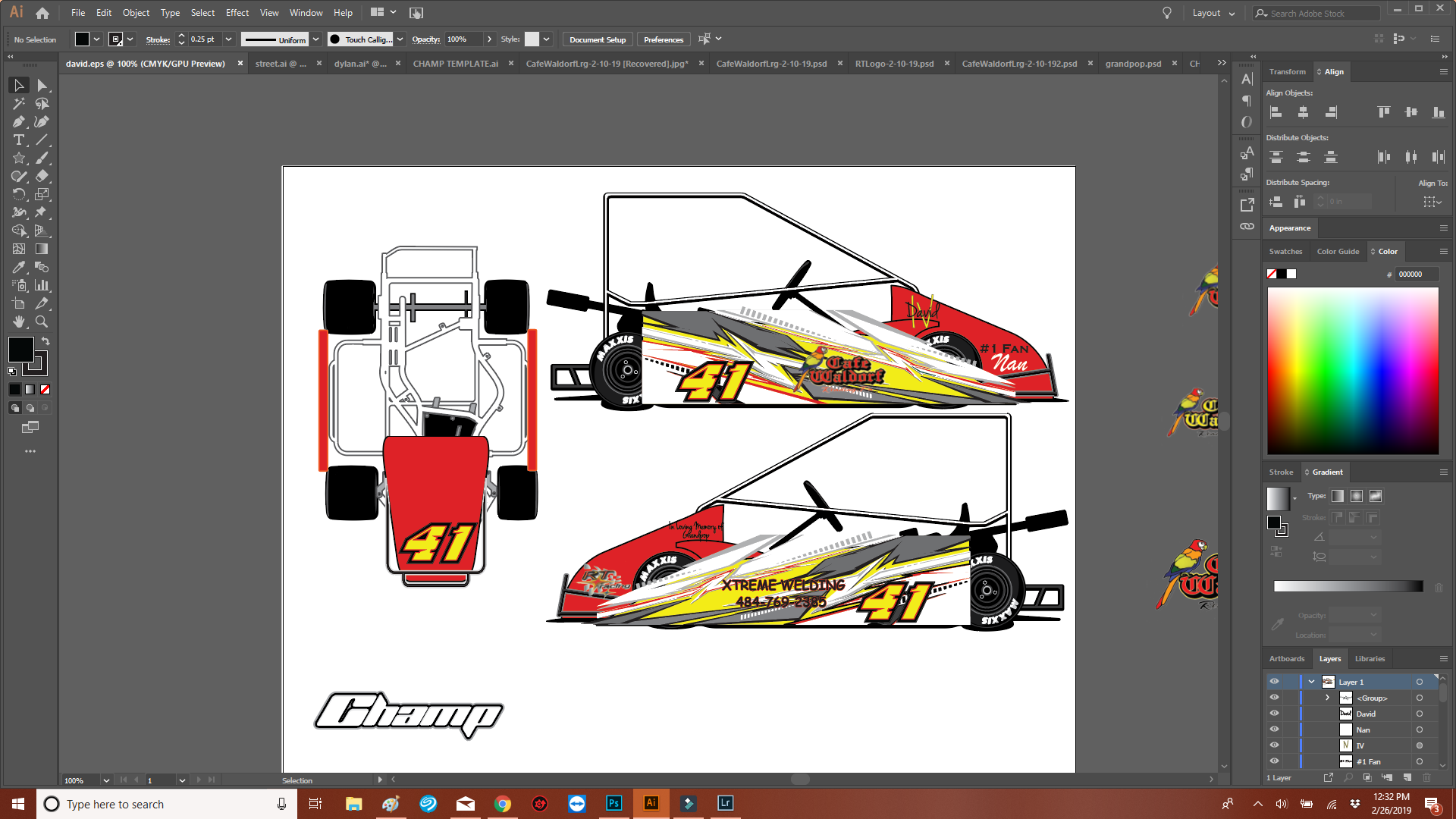The image size is (1456, 819).
Task: Select the Artboard tool
Action: [19, 303]
